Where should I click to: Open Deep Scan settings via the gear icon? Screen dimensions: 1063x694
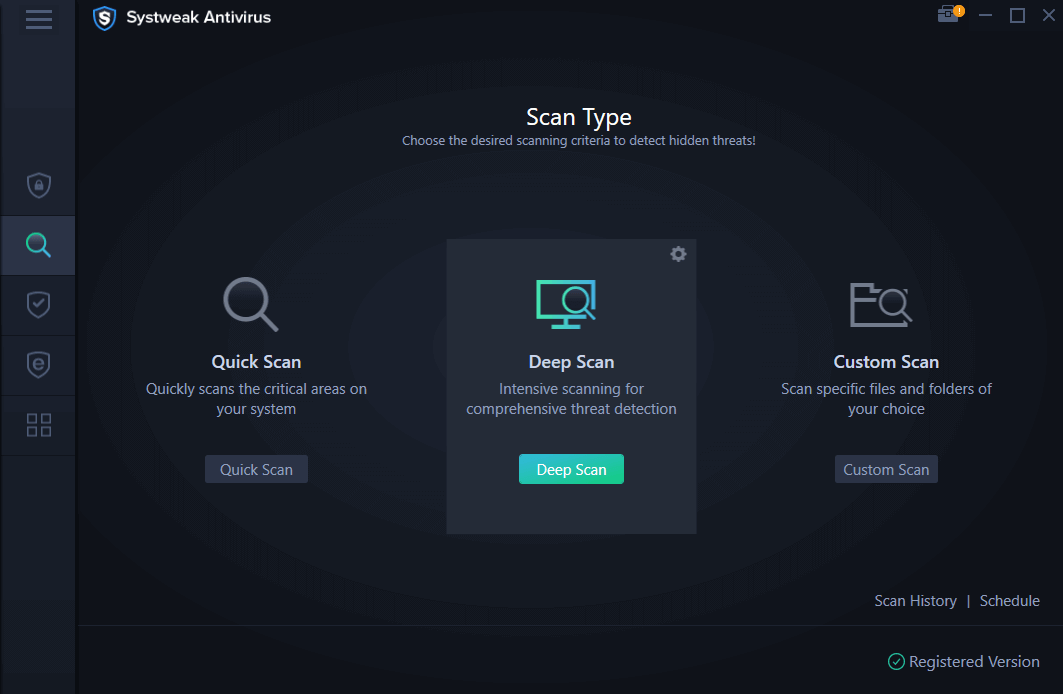click(679, 254)
